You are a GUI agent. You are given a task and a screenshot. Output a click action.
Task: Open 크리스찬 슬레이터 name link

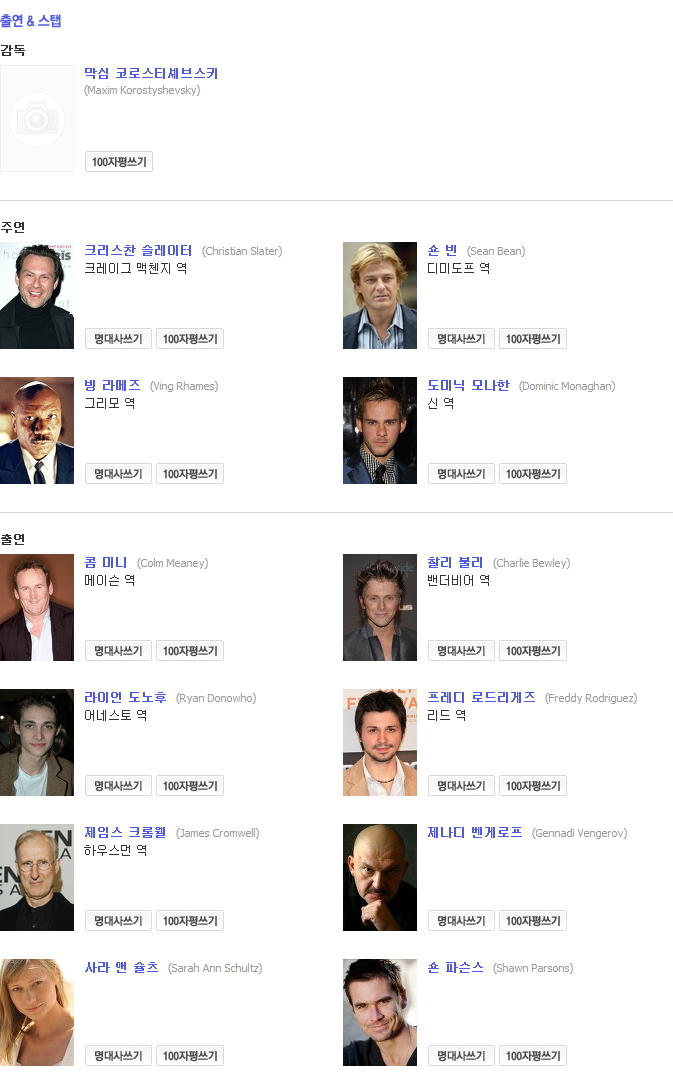138,250
